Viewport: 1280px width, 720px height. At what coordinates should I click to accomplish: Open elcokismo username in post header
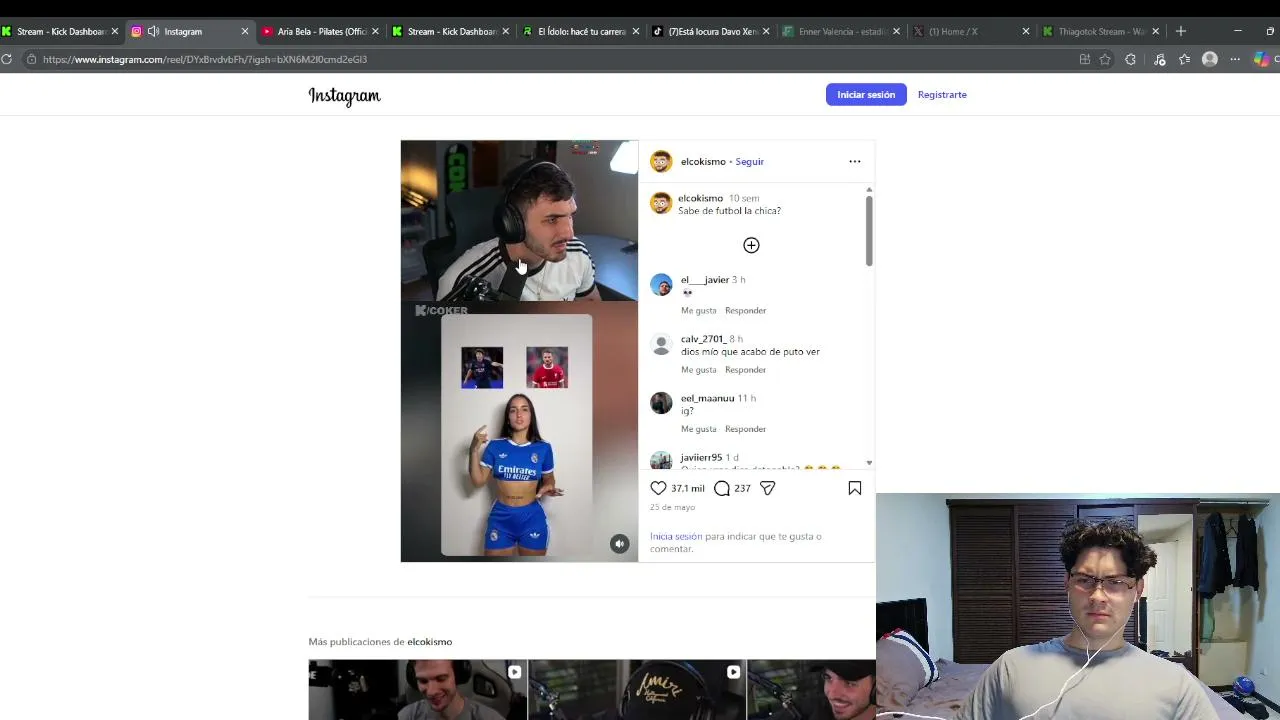tap(703, 161)
